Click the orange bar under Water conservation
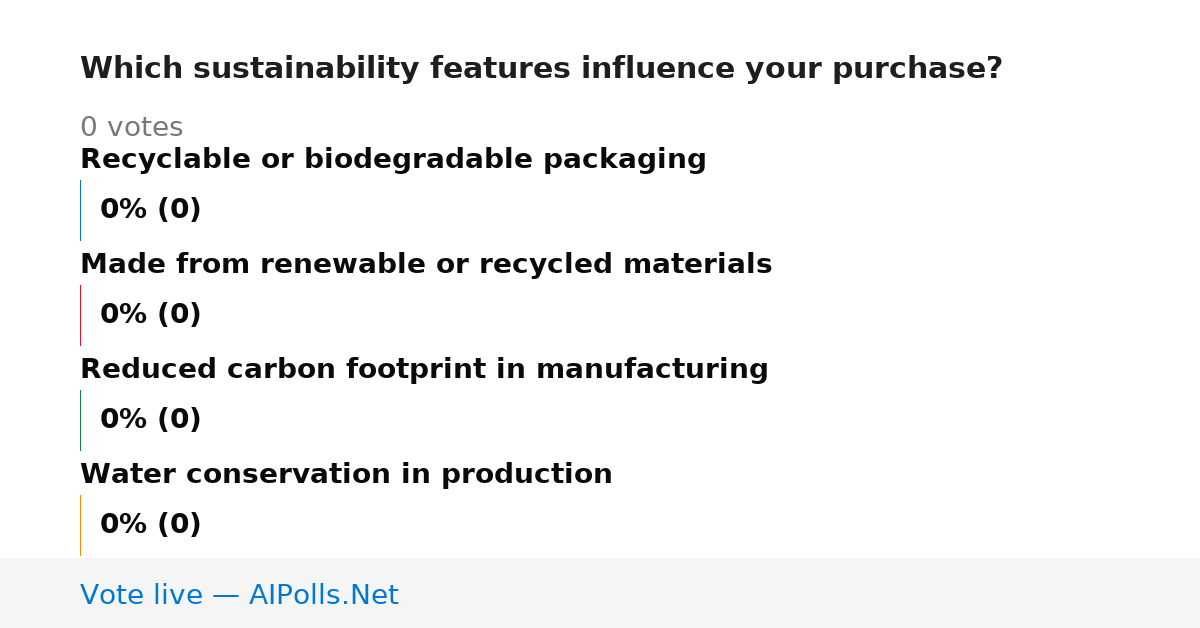 (81, 525)
